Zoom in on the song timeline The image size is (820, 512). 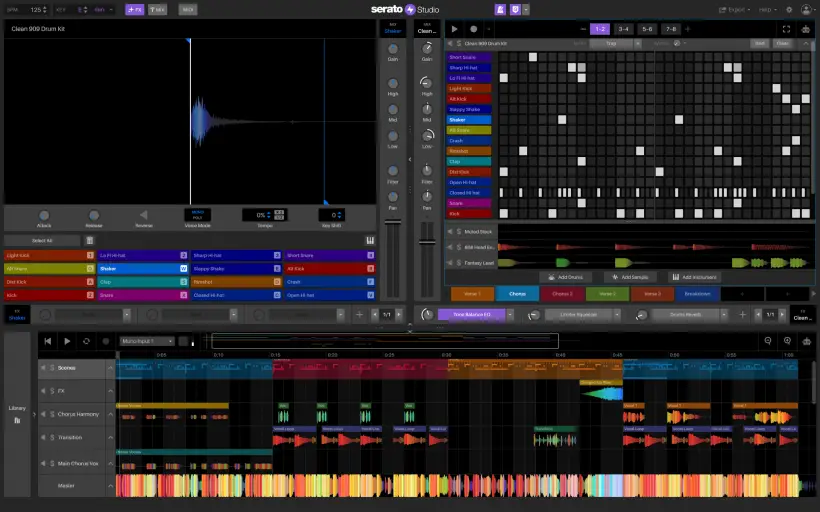789,341
